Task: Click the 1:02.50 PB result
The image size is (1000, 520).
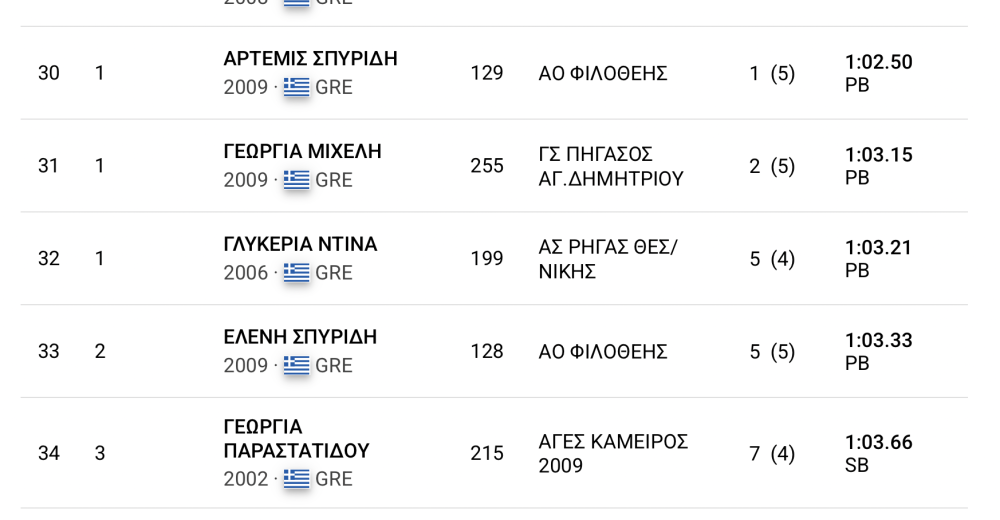Action: pyautogui.click(x=879, y=73)
